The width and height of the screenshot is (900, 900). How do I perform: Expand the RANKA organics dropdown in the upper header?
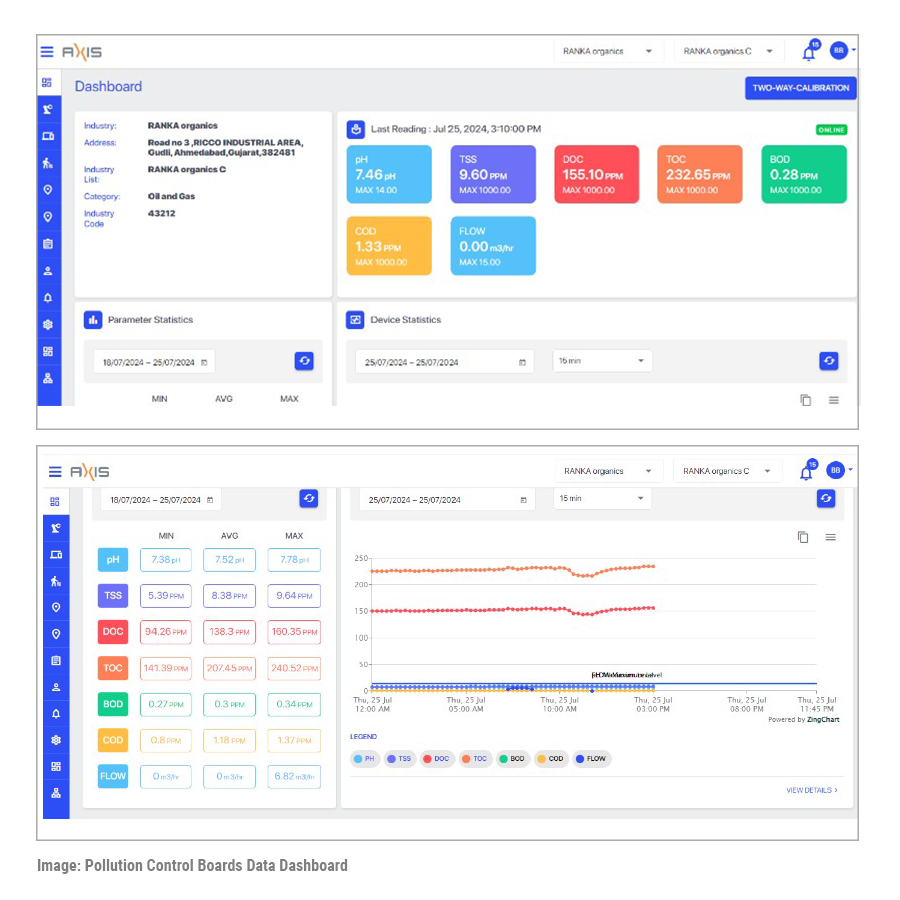click(608, 51)
